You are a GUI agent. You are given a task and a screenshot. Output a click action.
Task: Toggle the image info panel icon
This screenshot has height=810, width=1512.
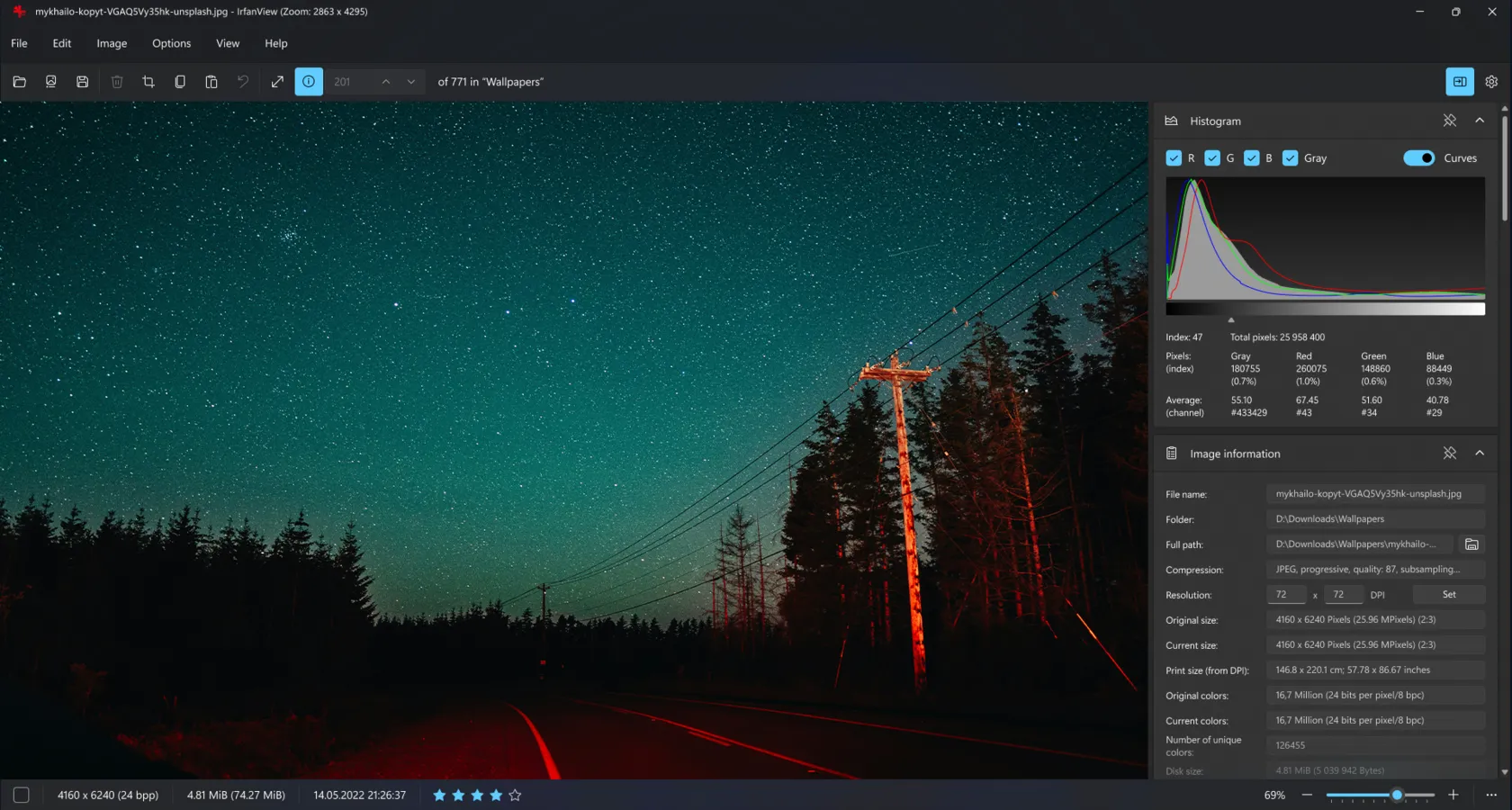[x=309, y=82]
